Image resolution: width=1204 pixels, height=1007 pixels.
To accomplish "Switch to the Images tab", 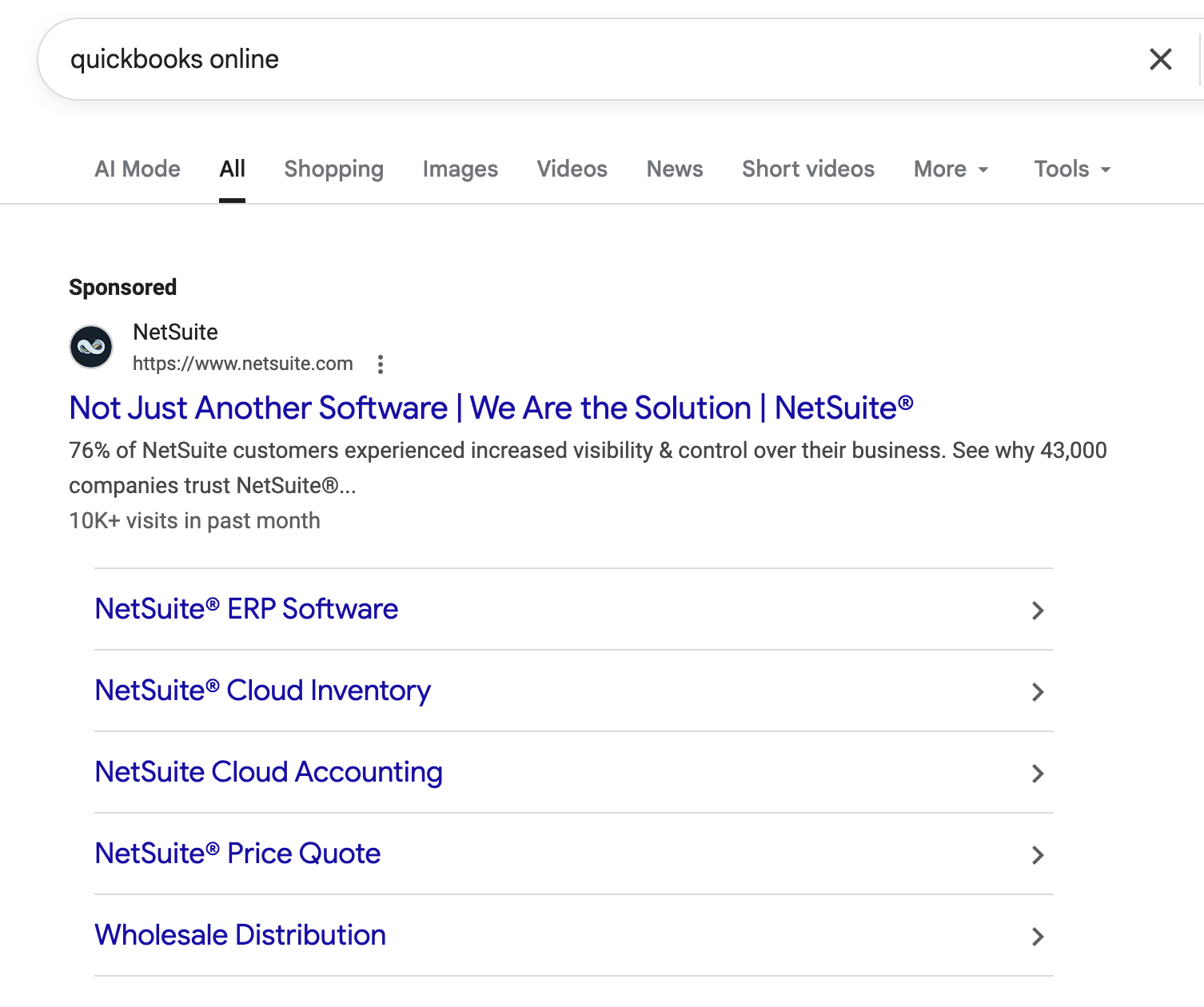I will [460, 169].
